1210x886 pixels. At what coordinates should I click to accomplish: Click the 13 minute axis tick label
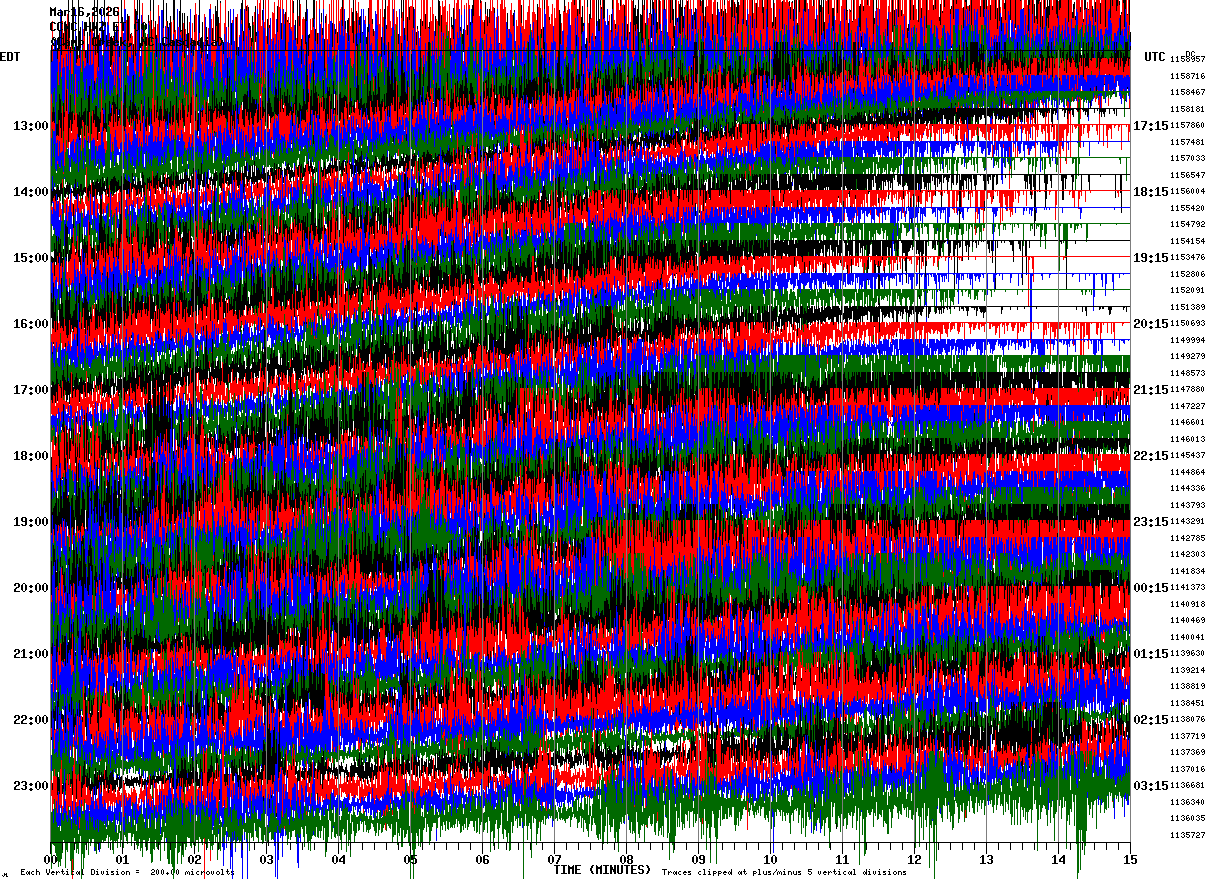[x=987, y=859]
